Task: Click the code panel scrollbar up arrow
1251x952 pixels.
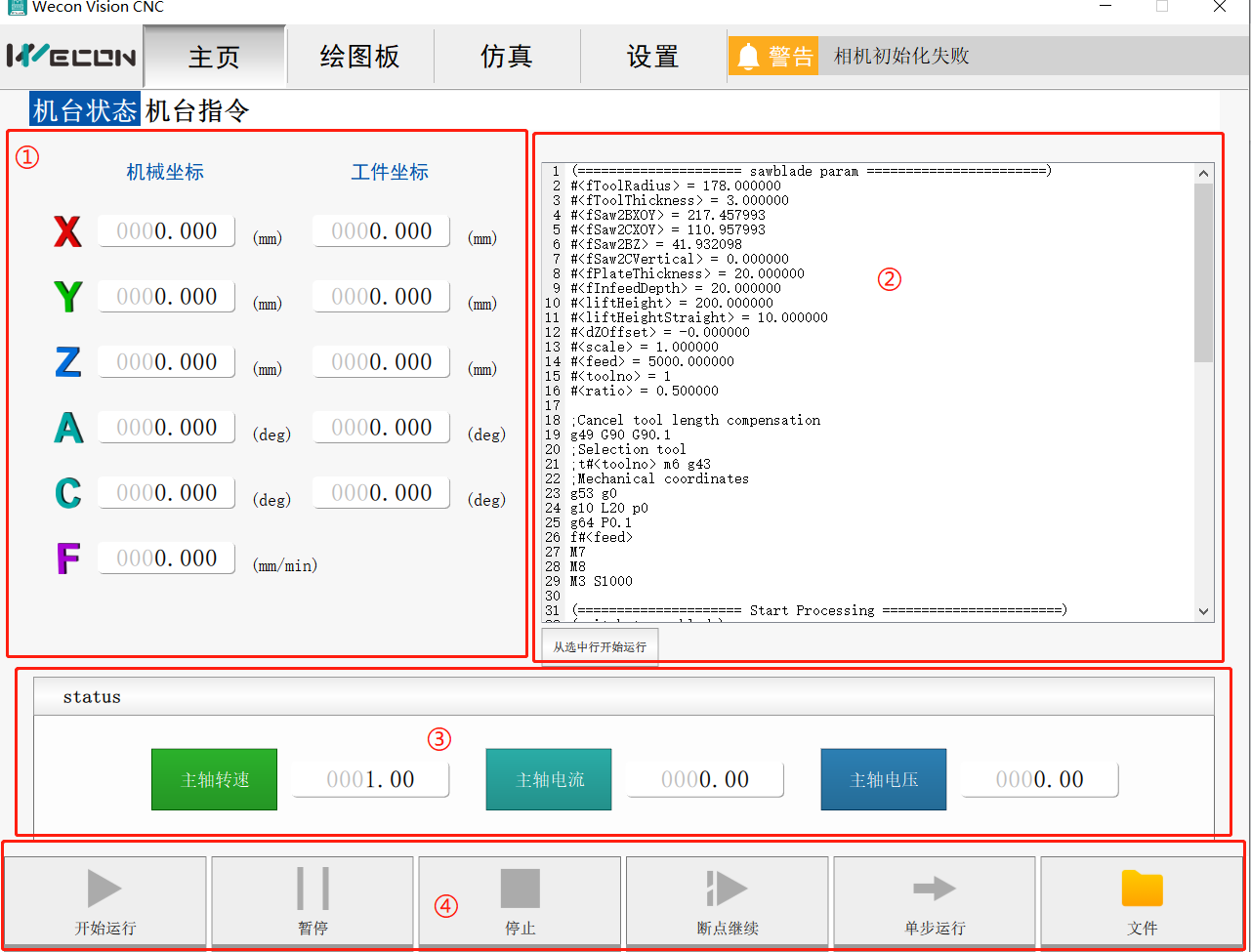Action: [x=1203, y=174]
